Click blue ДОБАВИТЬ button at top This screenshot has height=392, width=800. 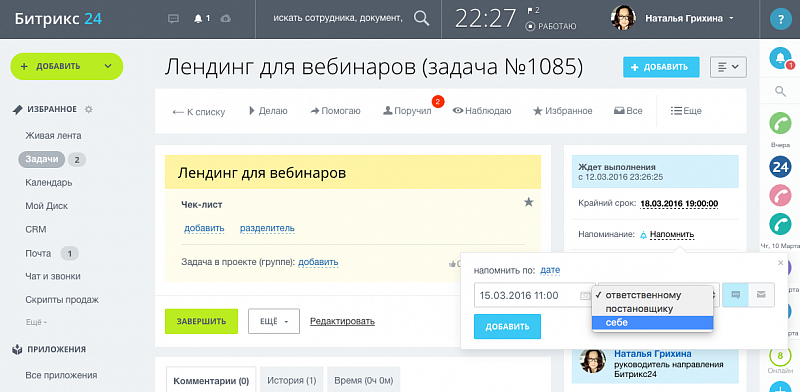661,67
